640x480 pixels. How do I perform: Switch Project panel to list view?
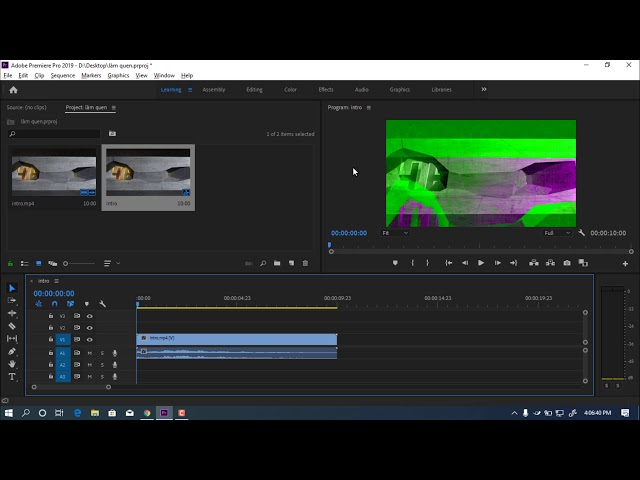pyautogui.click(x=24, y=264)
